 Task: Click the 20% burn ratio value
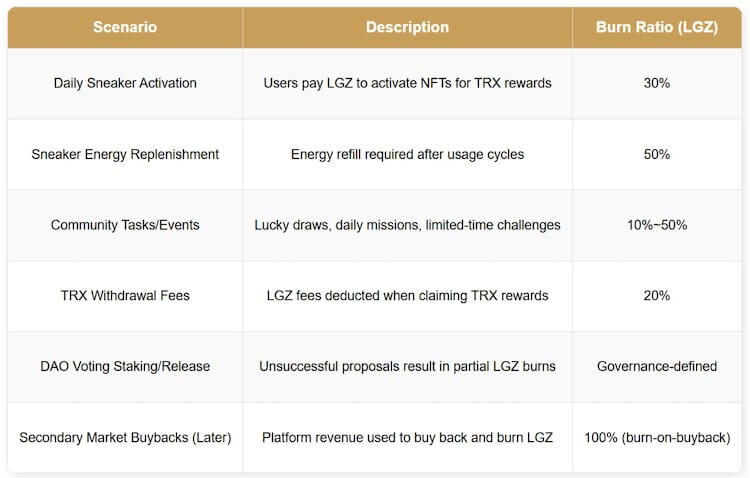pyautogui.click(x=657, y=296)
